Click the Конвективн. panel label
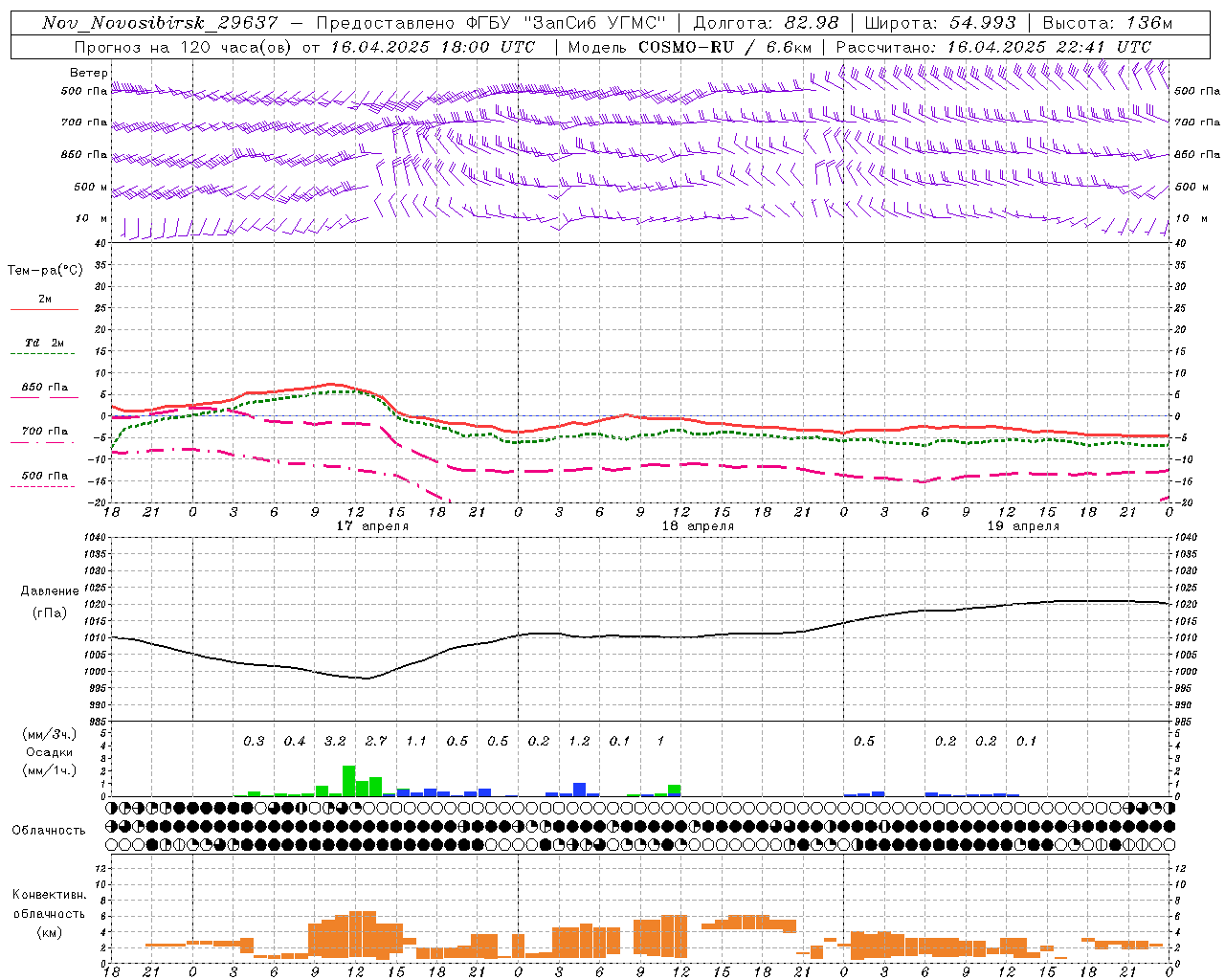The height and width of the screenshot is (980, 1225). (x=49, y=895)
